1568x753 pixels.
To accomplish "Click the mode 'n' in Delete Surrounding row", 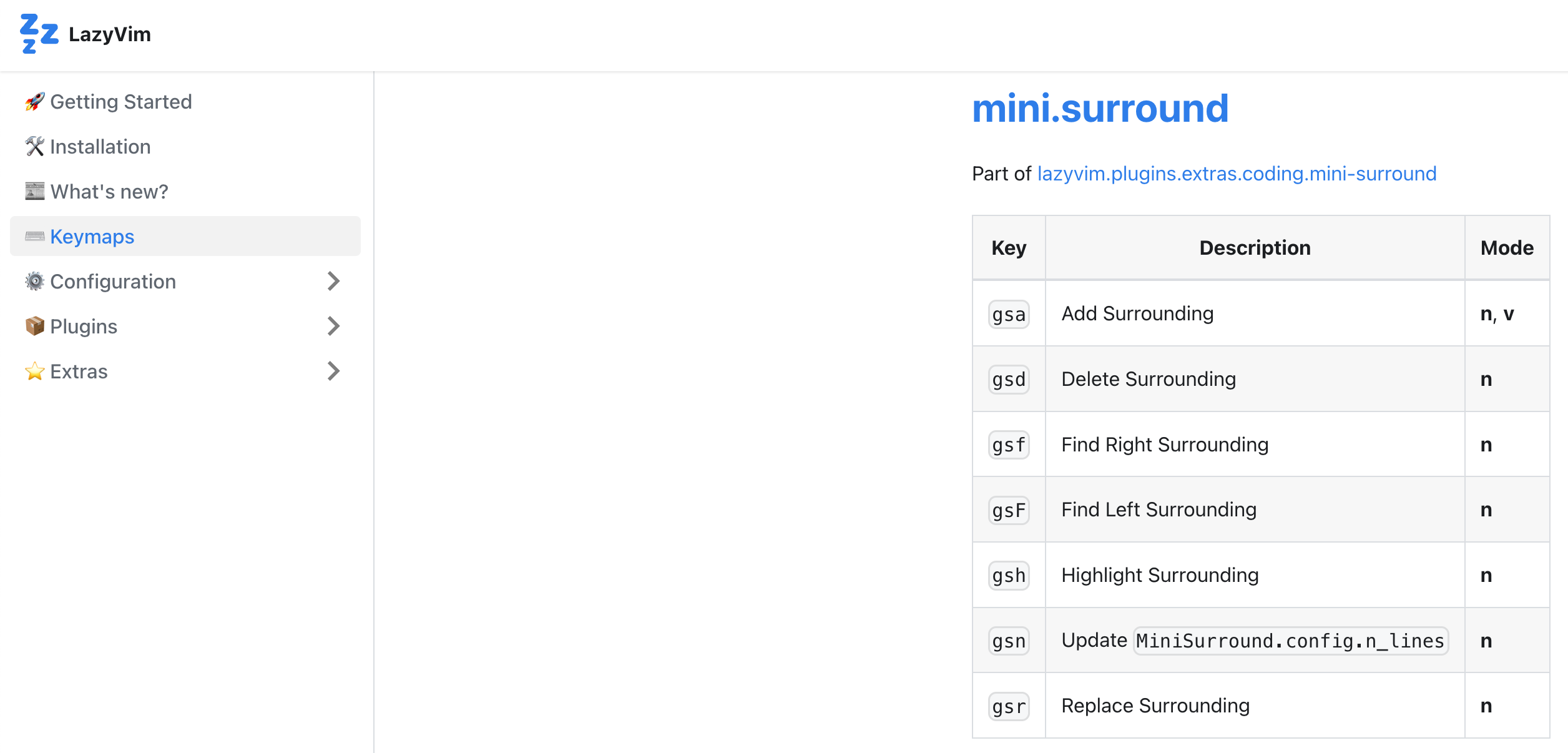I will click(1486, 379).
